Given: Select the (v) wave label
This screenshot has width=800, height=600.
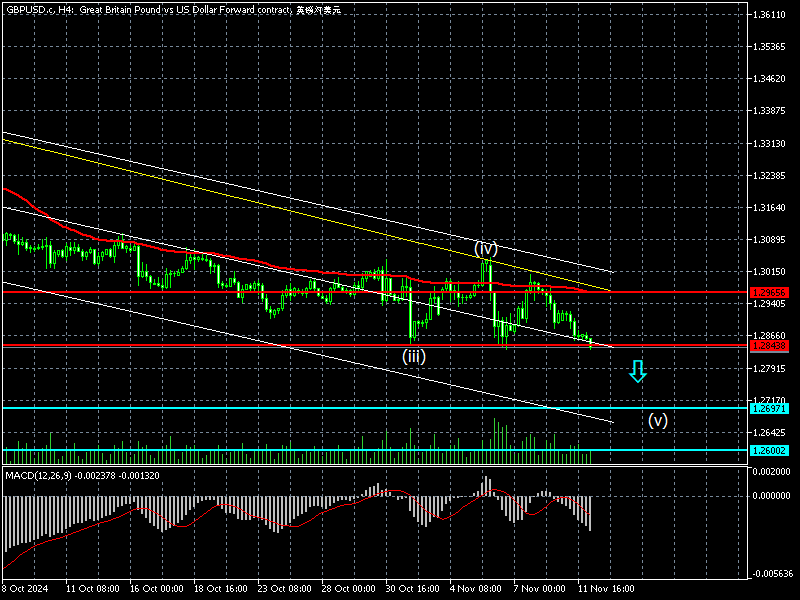Looking at the screenshot, I should (658, 420).
